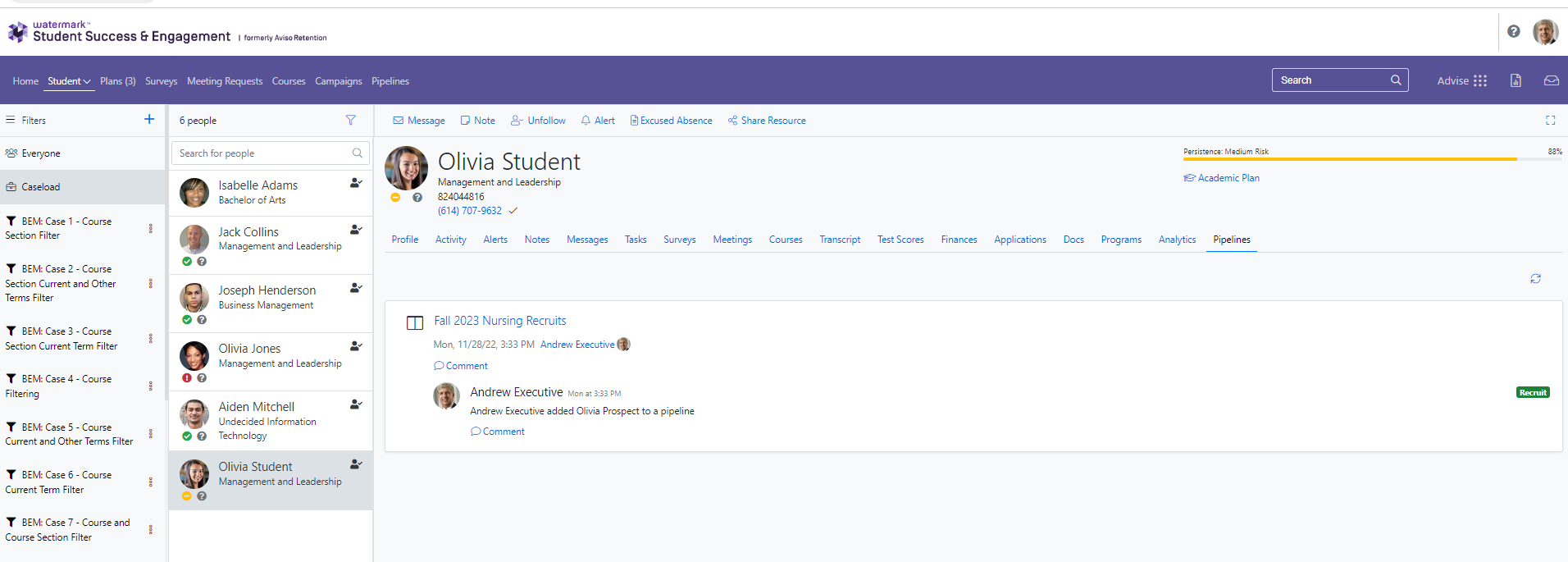Image resolution: width=1568 pixels, height=562 pixels.
Task: Open the people list filter funnel
Action: 351,120
